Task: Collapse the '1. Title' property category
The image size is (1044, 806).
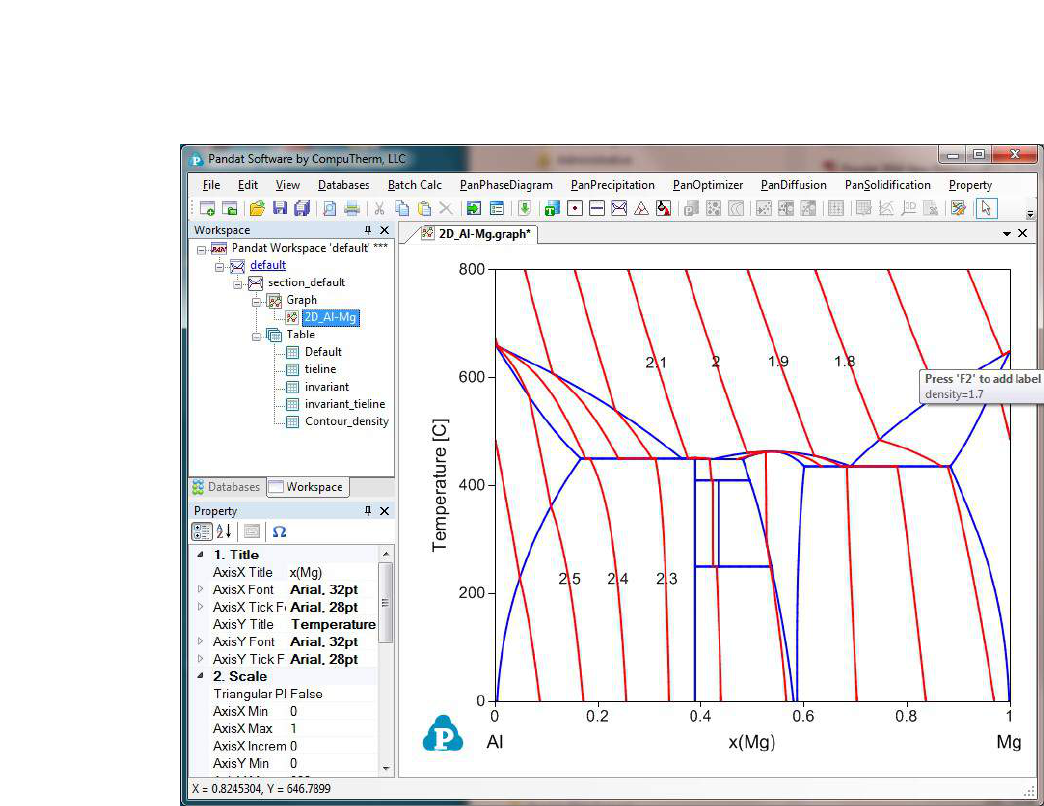Action: point(200,554)
